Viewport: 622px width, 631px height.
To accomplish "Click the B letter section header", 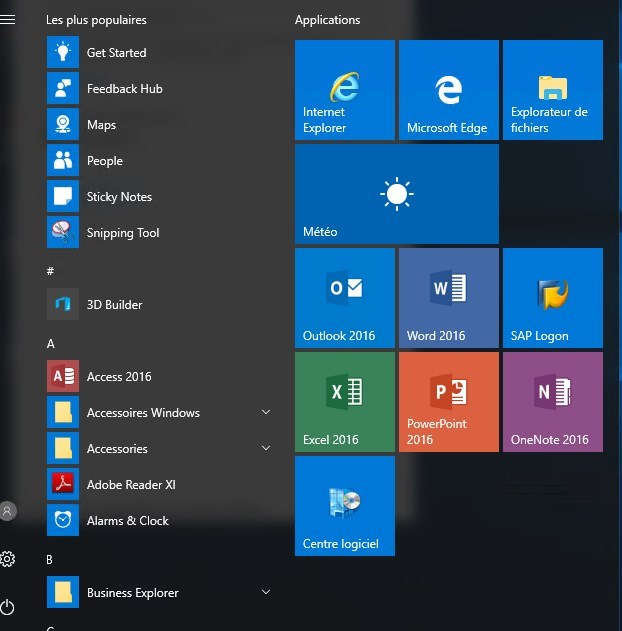I will [49, 560].
